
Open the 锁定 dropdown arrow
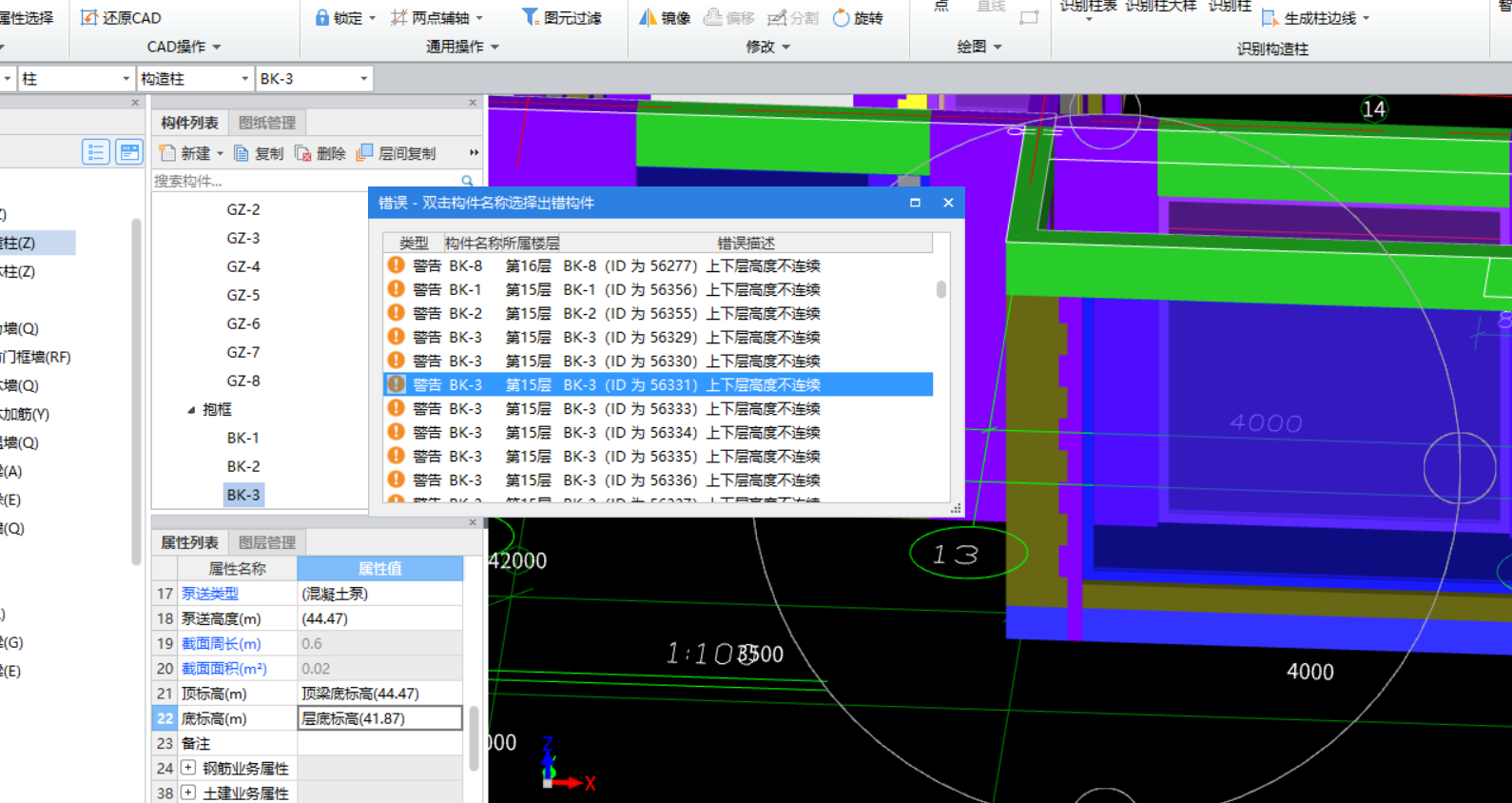(x=372, y=18)
